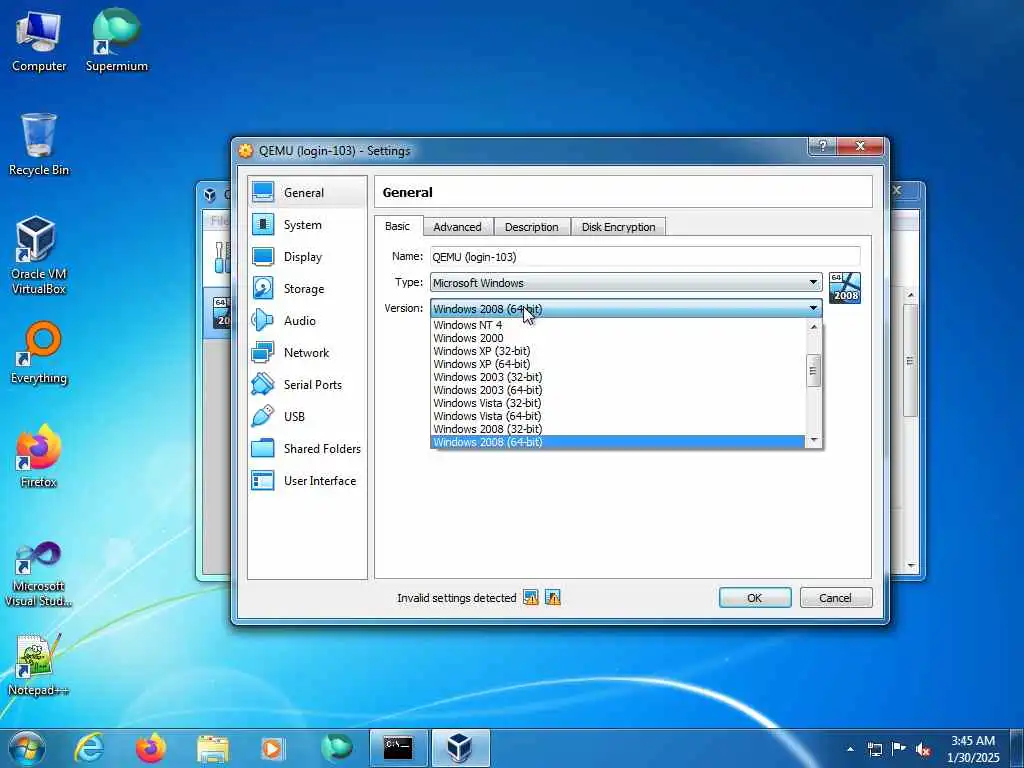Open Firefox from the taskbar
Image resolution: width=1024 pixels, height=768 pixels.
(x=151, y=748)
